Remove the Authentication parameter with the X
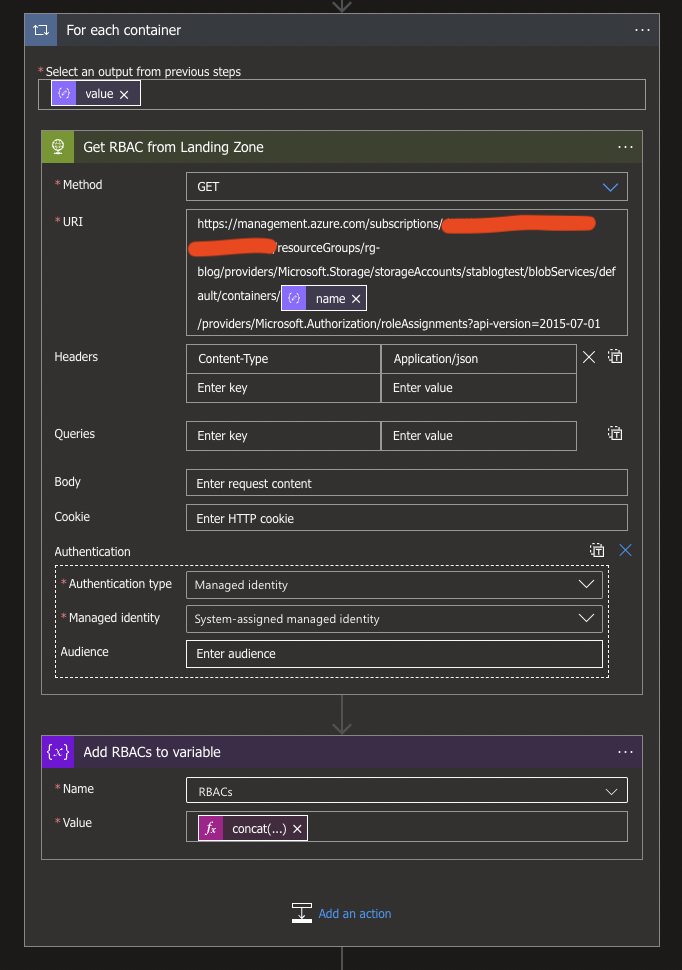This screenshot has width=682, height=970. point(626,550)
